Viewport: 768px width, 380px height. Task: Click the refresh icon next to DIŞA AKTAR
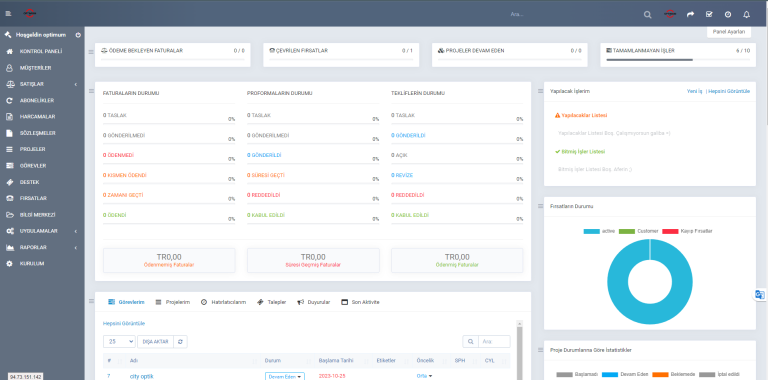180,342
